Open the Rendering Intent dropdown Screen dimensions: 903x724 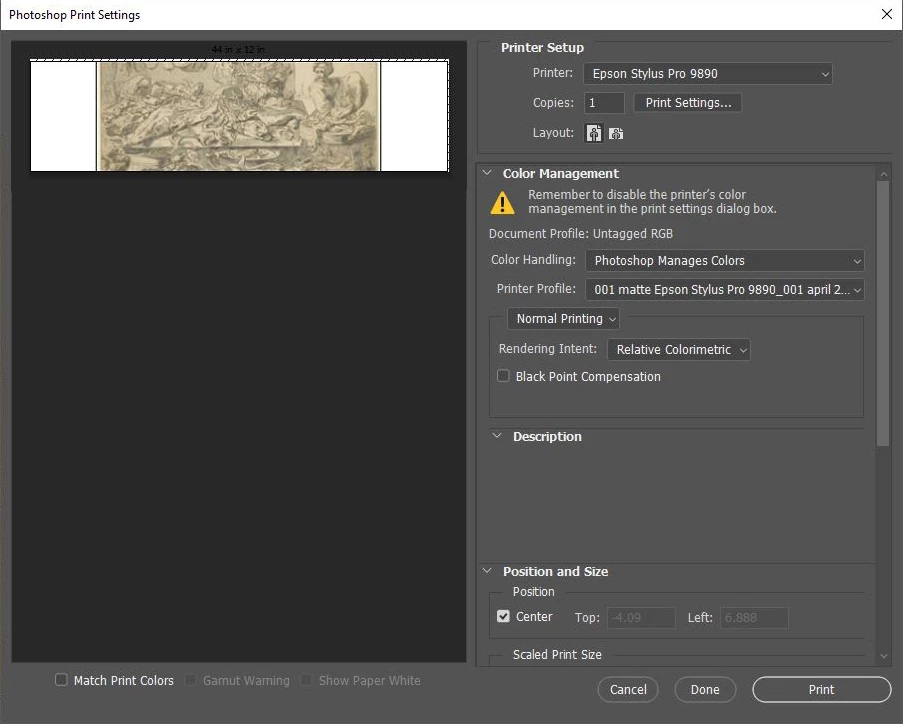coord(678,350)
